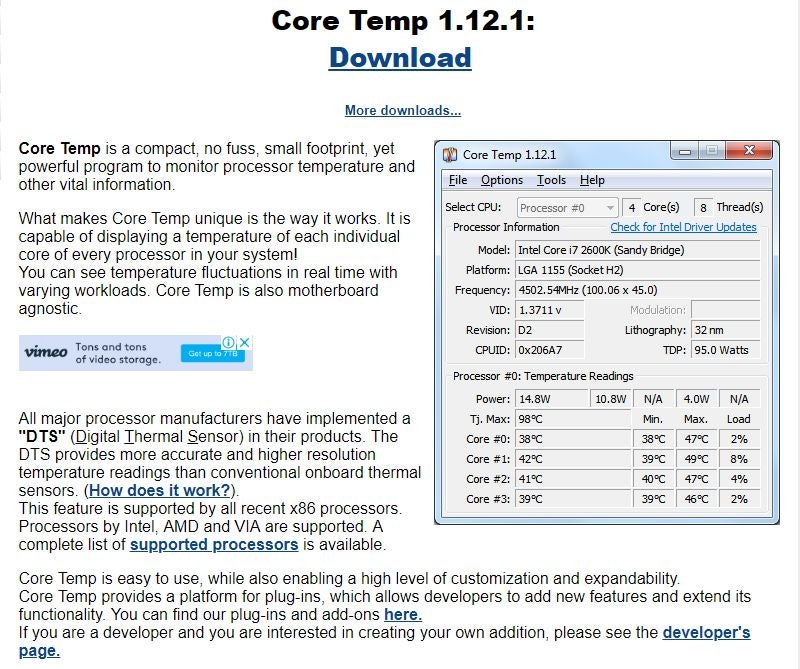
Task: Maximize the Core Temp window
Action: pos(711,151)
